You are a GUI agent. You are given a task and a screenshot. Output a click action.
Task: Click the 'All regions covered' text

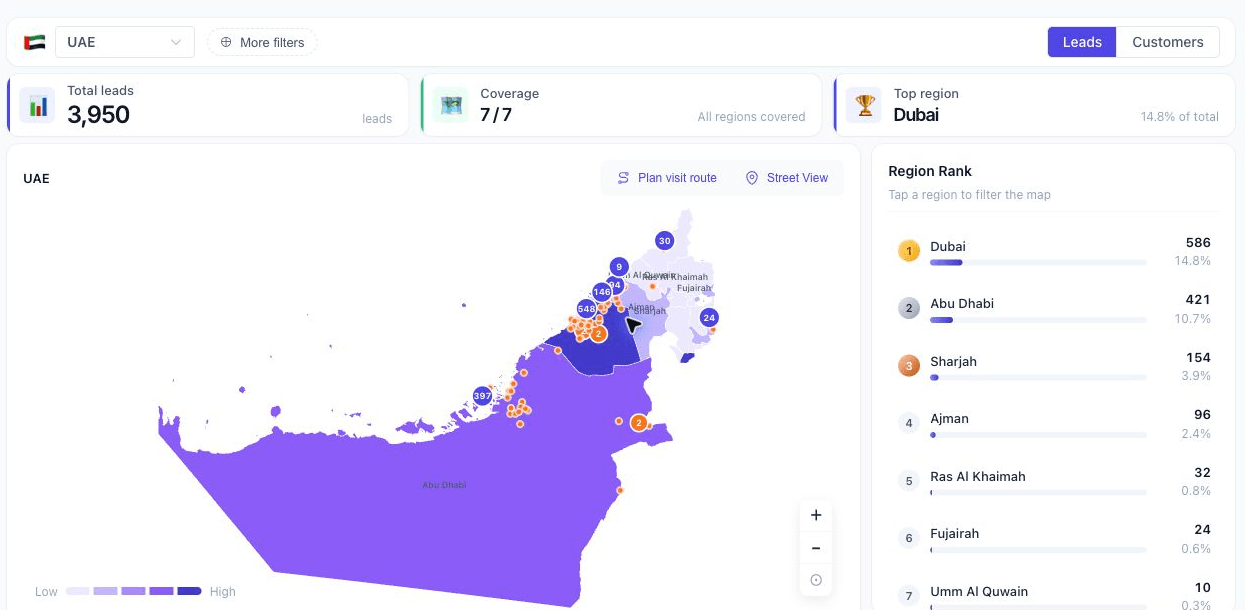pyautogui.click(x=751, y=117)
